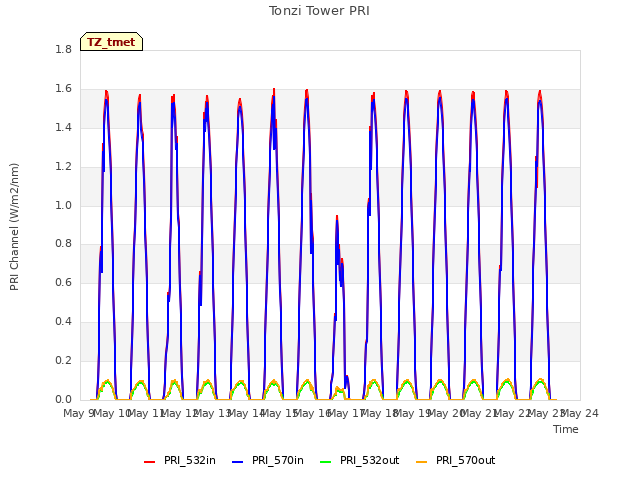
Task: Click the orange PRI_570out legend swatch
Action: point(422,462)
